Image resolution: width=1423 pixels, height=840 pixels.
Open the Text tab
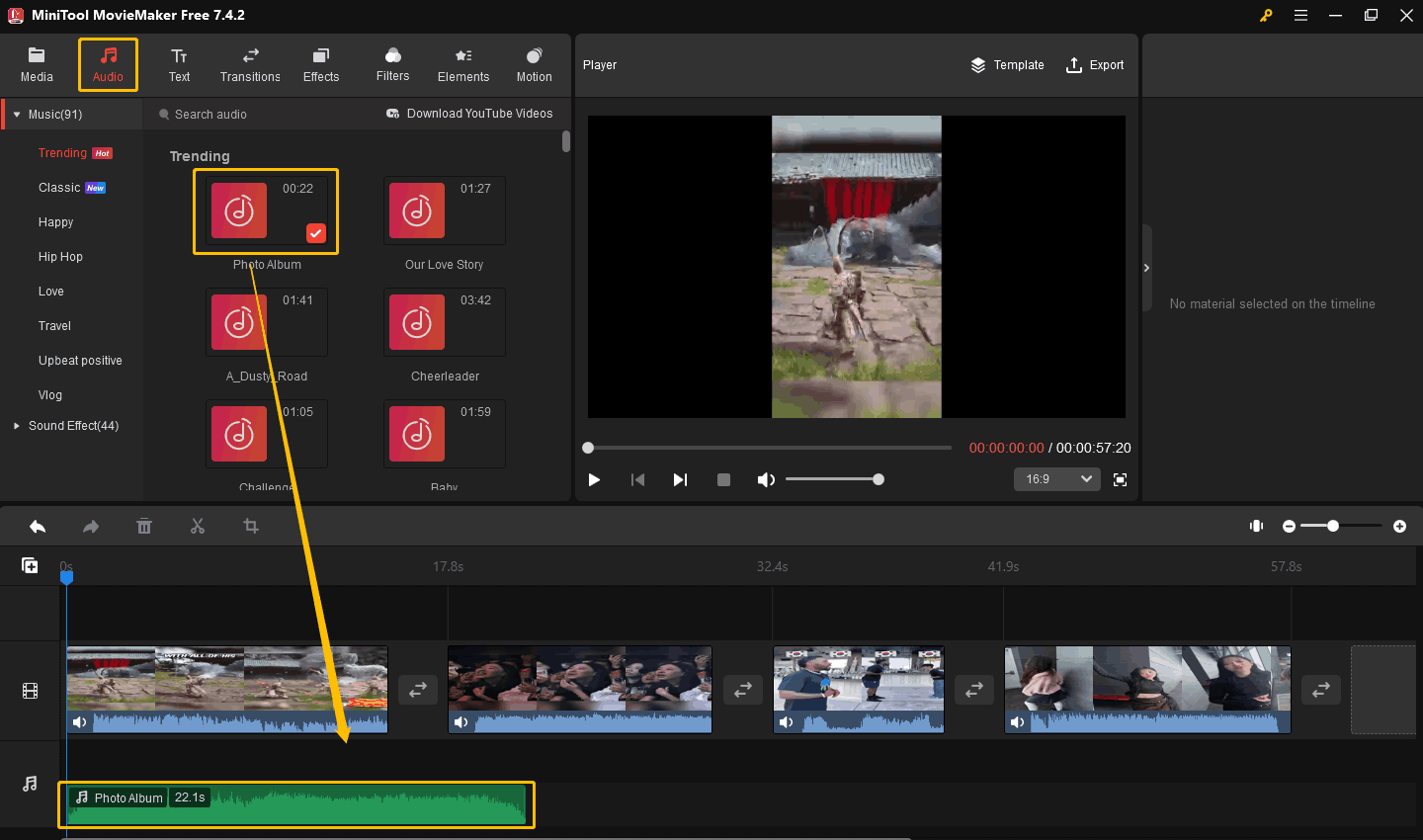pyautogui.click(x=179, y=64)
